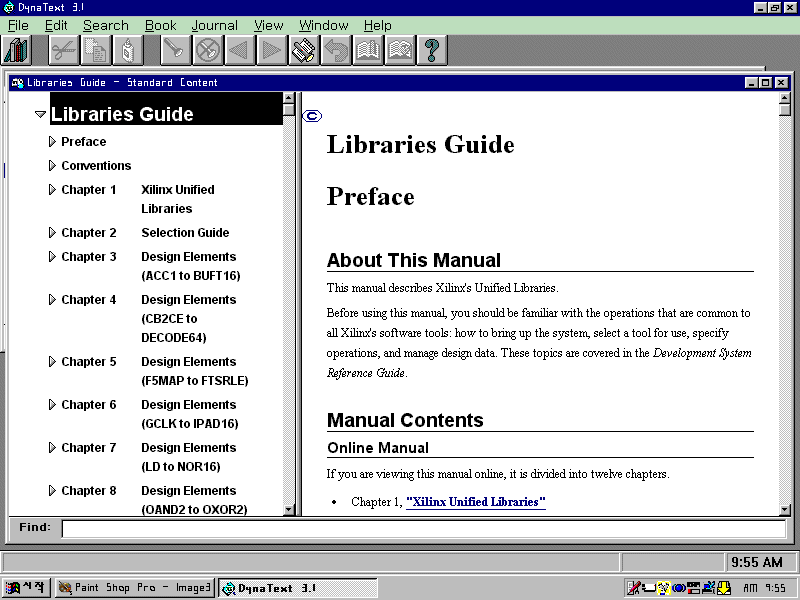
Task: Follow the "Xilinx Unified Libraries" hyperlink
Action: [476, 502]
